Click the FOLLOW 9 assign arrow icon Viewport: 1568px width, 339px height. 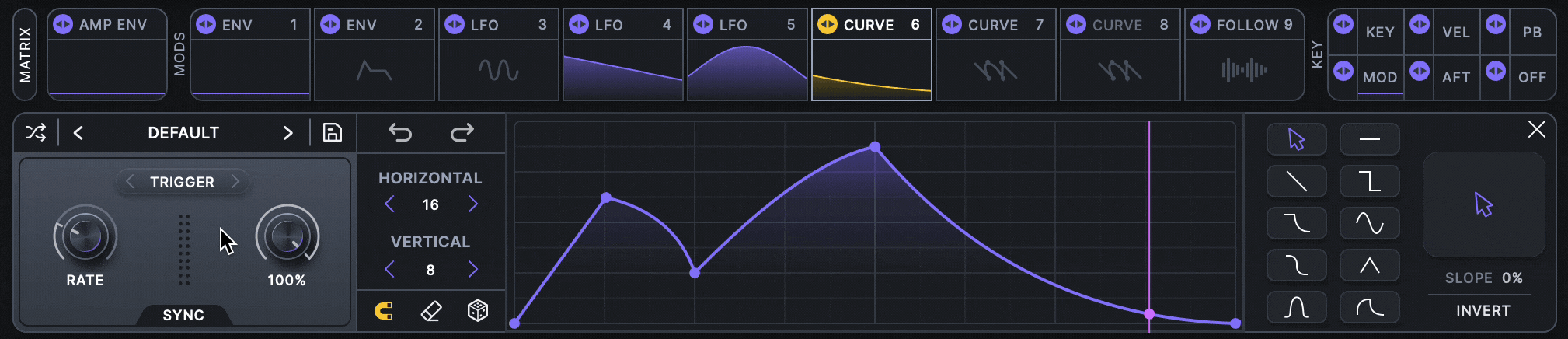click(x=1200, y=25)
